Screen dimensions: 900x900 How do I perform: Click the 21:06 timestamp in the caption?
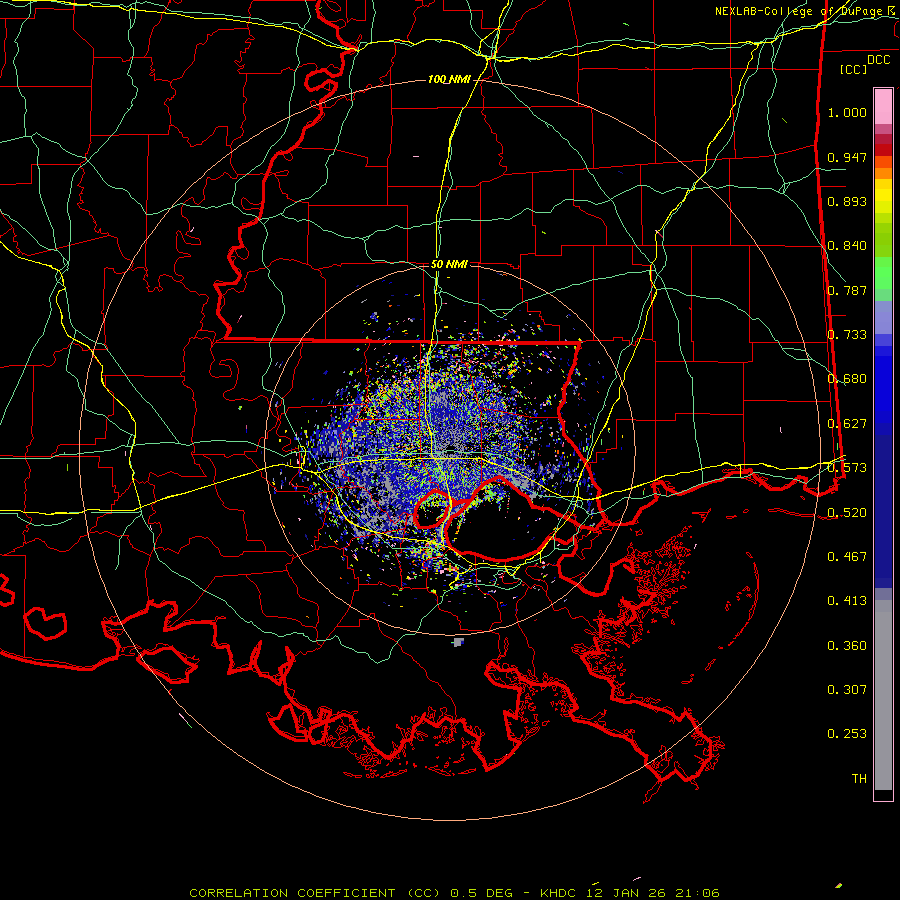(697, 893)
